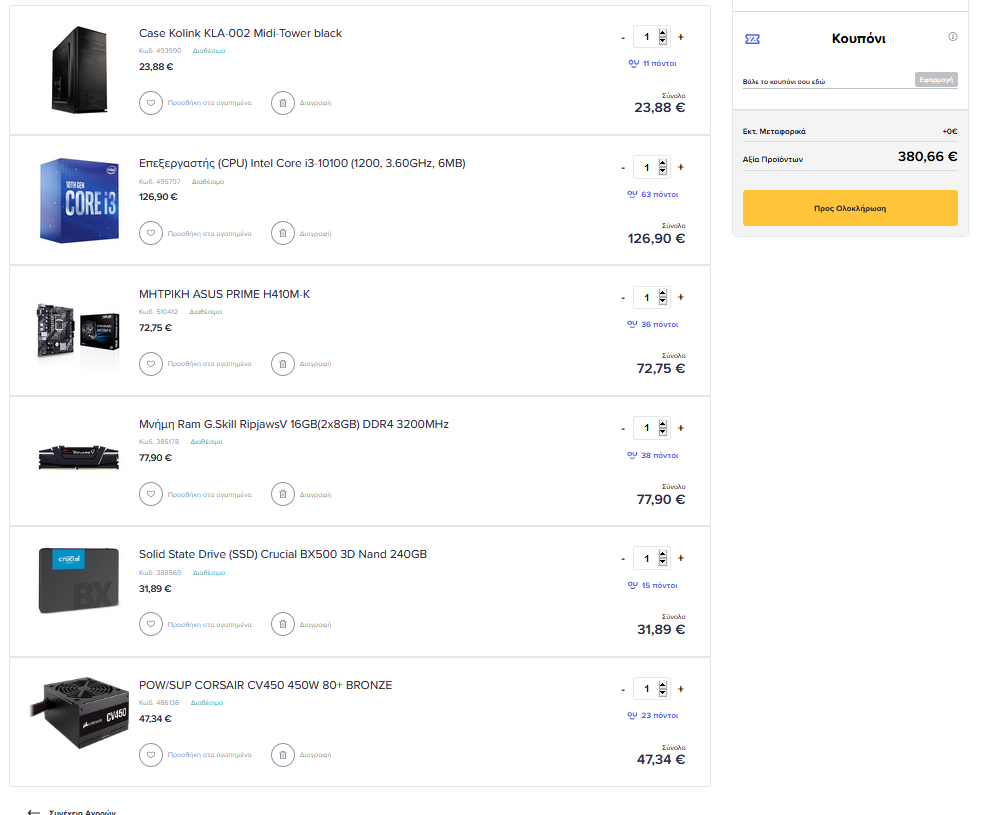Image resolution: width=981 pixels, height=815 pixels.
Task: Click Kolink case product thumbnail
Action: [x=79, y=70]
